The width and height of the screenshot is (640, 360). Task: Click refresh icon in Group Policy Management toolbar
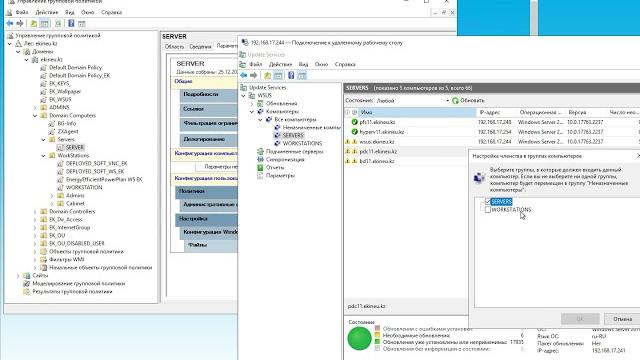(x=58, y=24)
